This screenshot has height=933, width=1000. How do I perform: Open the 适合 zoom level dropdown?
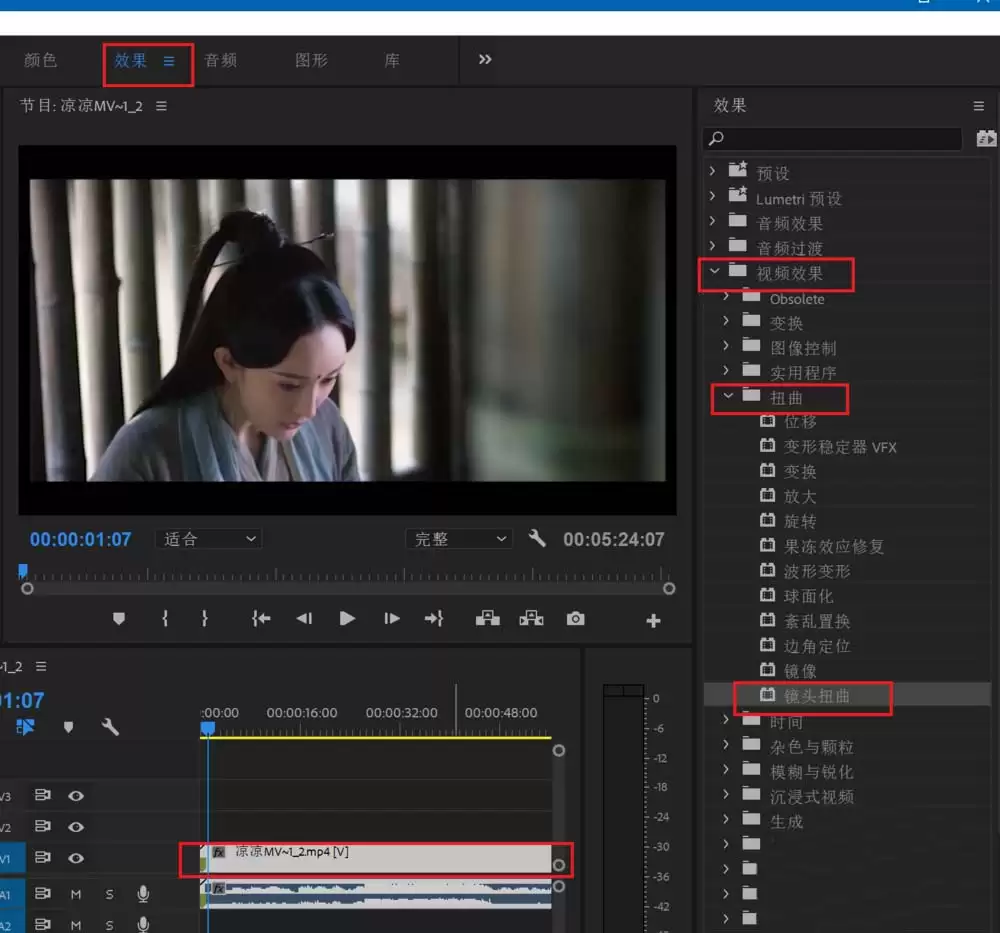coord(209,539)
